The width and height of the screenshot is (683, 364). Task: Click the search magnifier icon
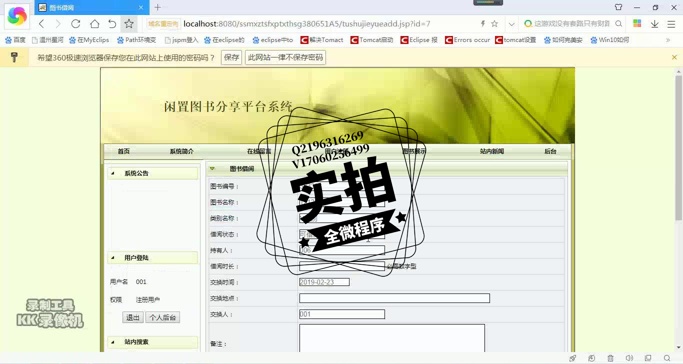(619, 24)
